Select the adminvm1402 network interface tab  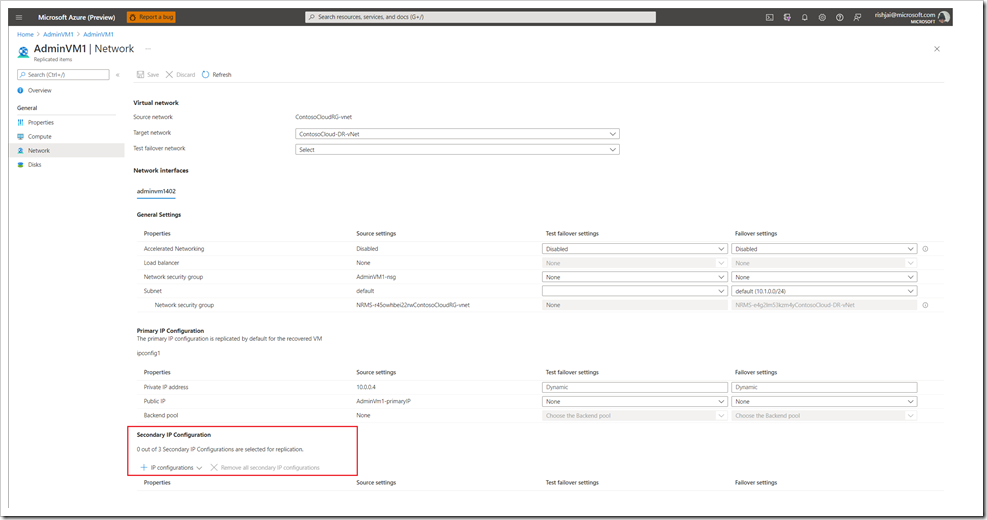[x=156, y=191]
